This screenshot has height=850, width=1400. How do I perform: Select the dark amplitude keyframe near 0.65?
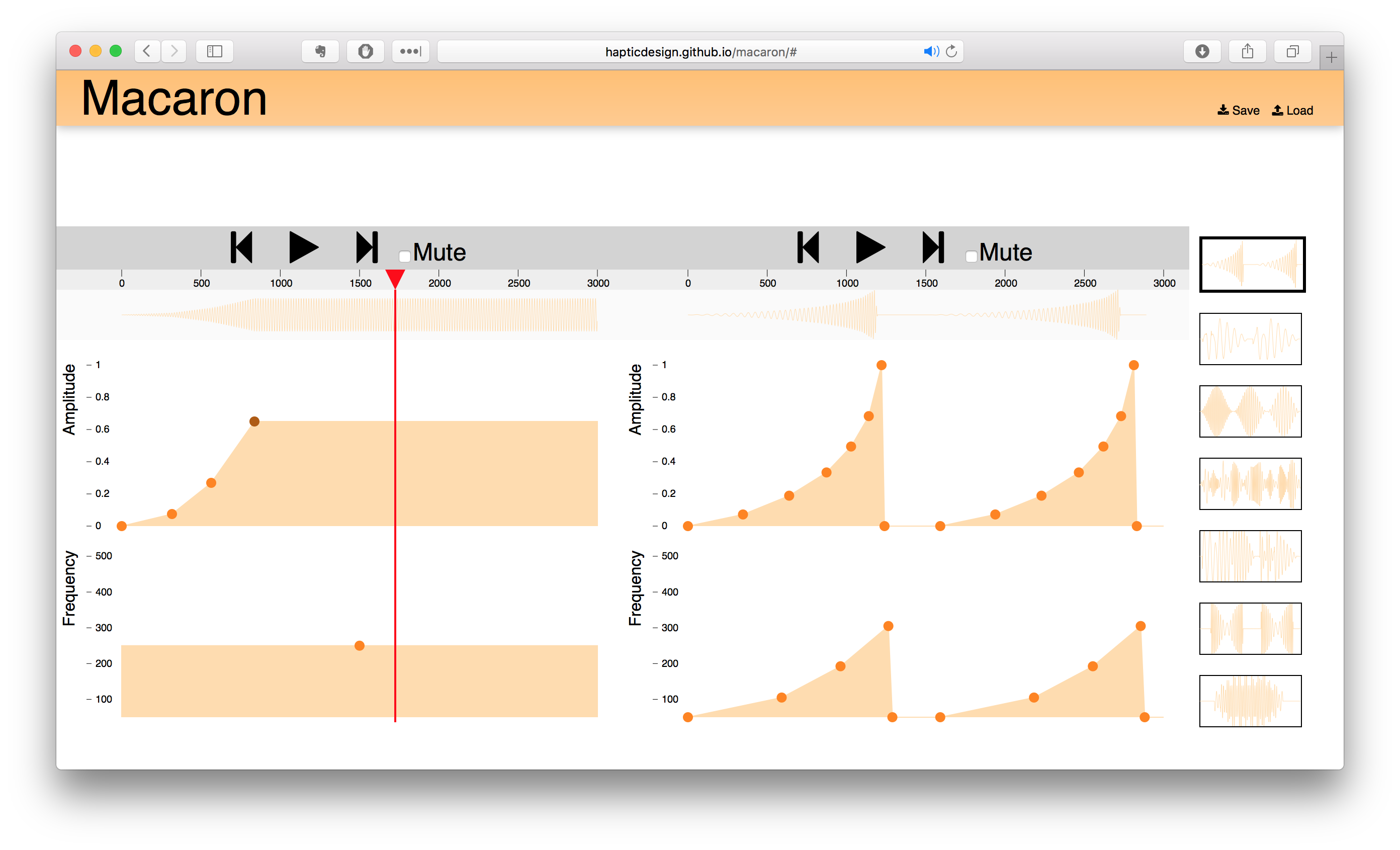point(254,421)
